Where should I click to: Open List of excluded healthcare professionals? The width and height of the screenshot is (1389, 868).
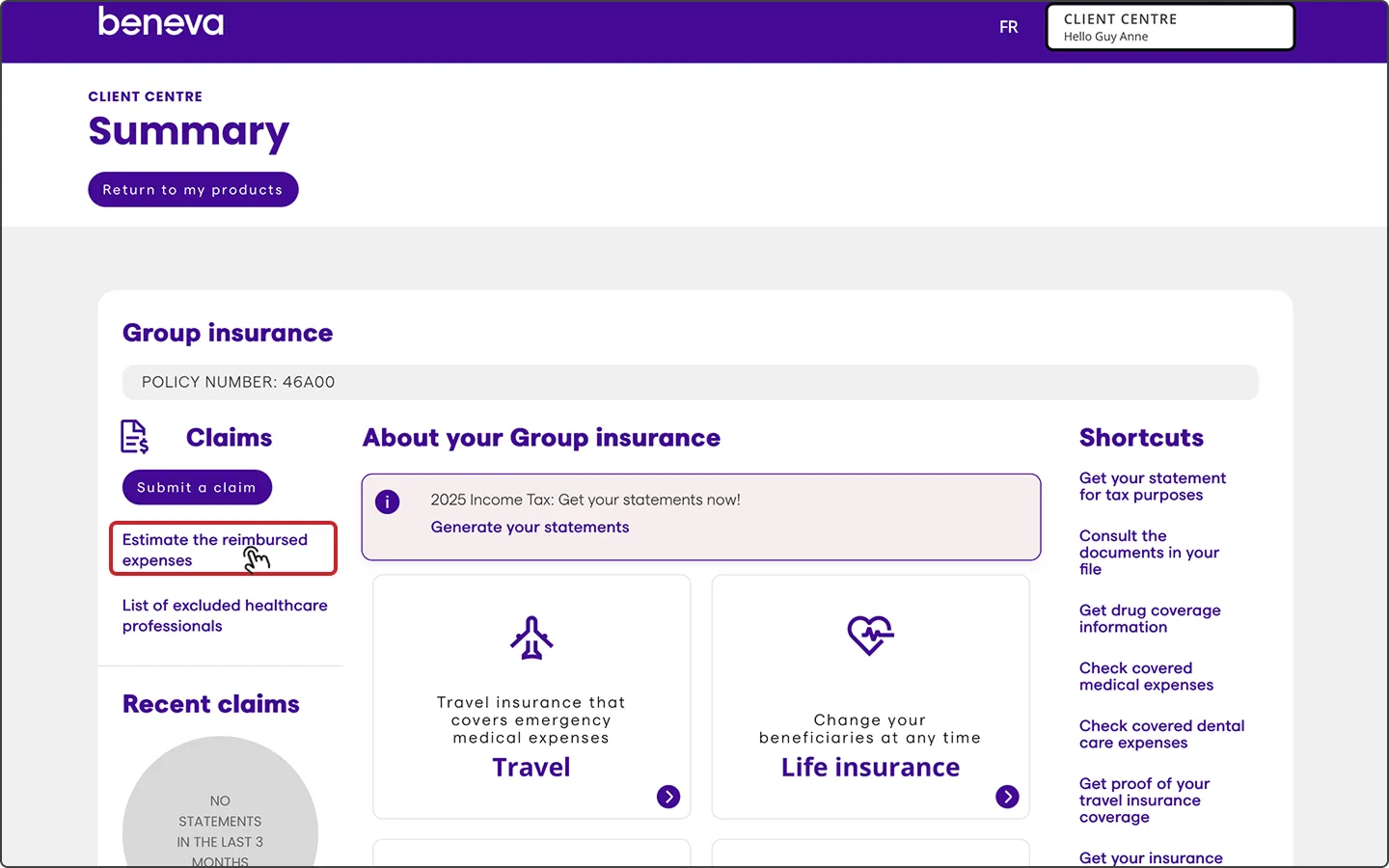tap(224, 615)
